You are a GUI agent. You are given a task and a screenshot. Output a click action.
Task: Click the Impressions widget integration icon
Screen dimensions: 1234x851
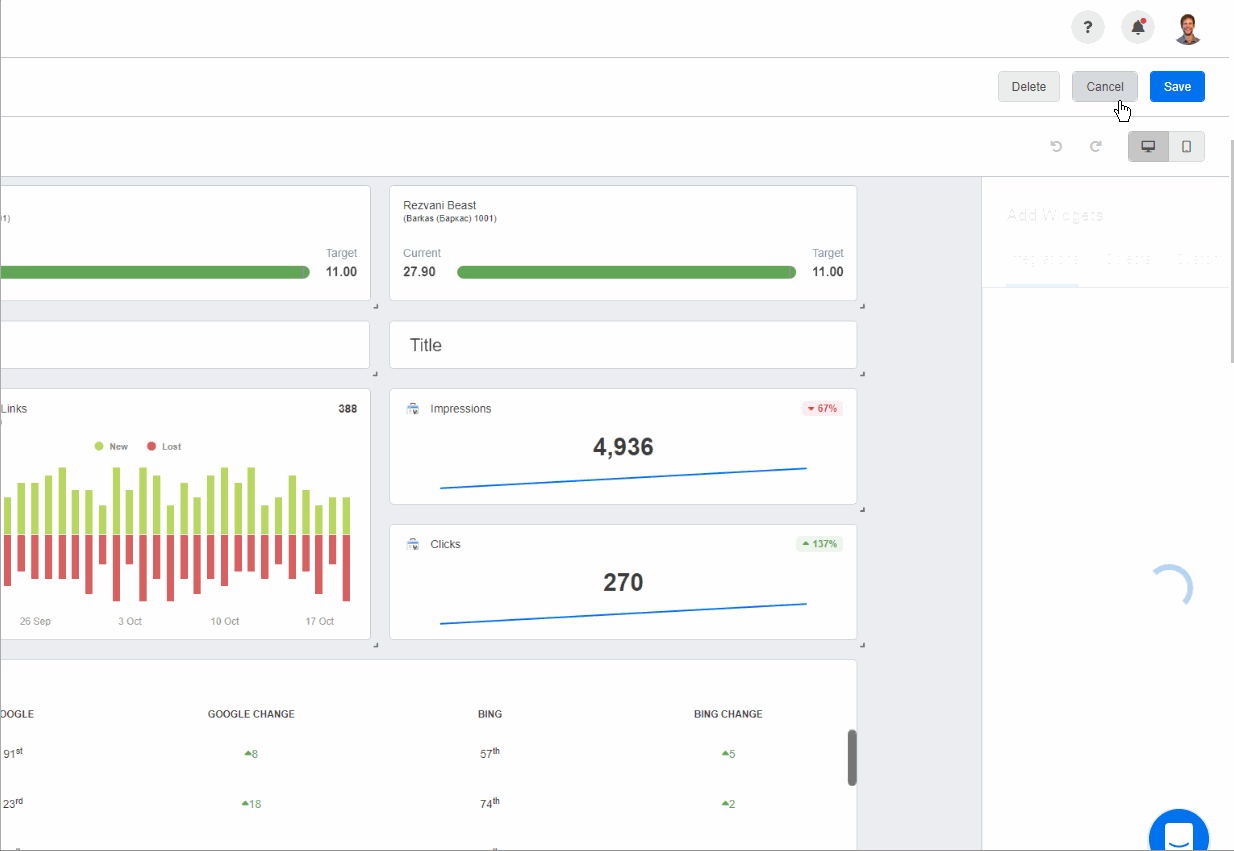pos(413,409)
